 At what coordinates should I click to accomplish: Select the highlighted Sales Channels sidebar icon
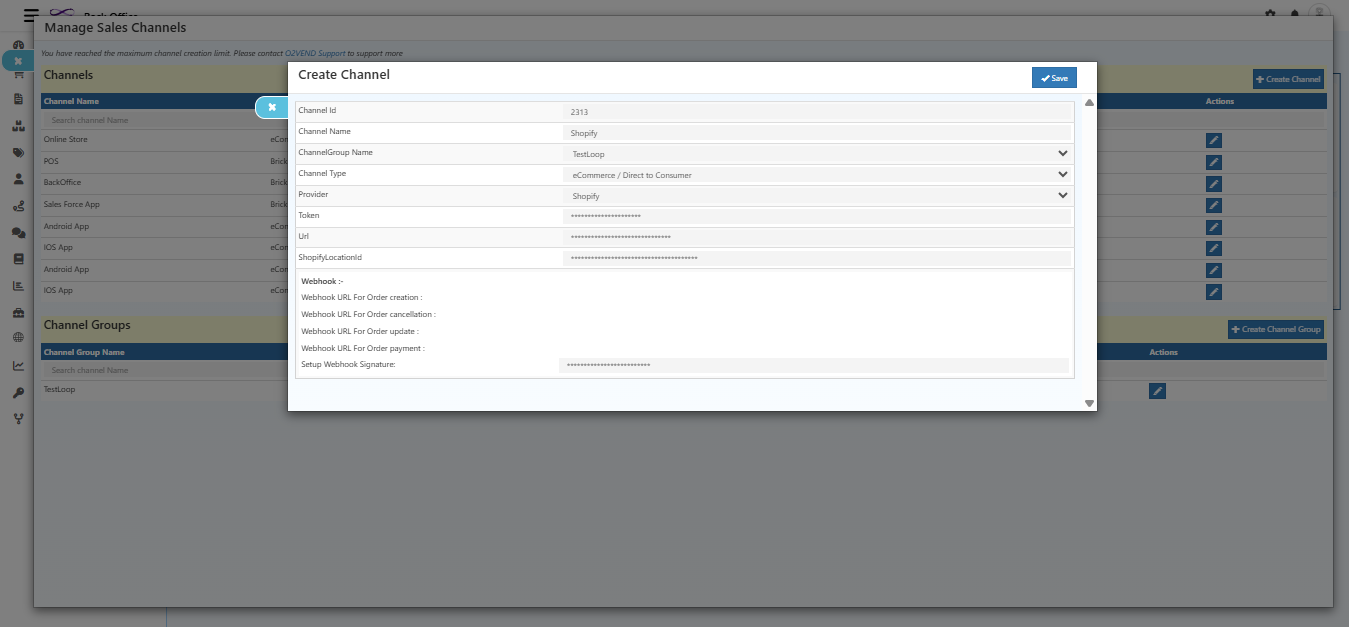(x=17, y=61)
